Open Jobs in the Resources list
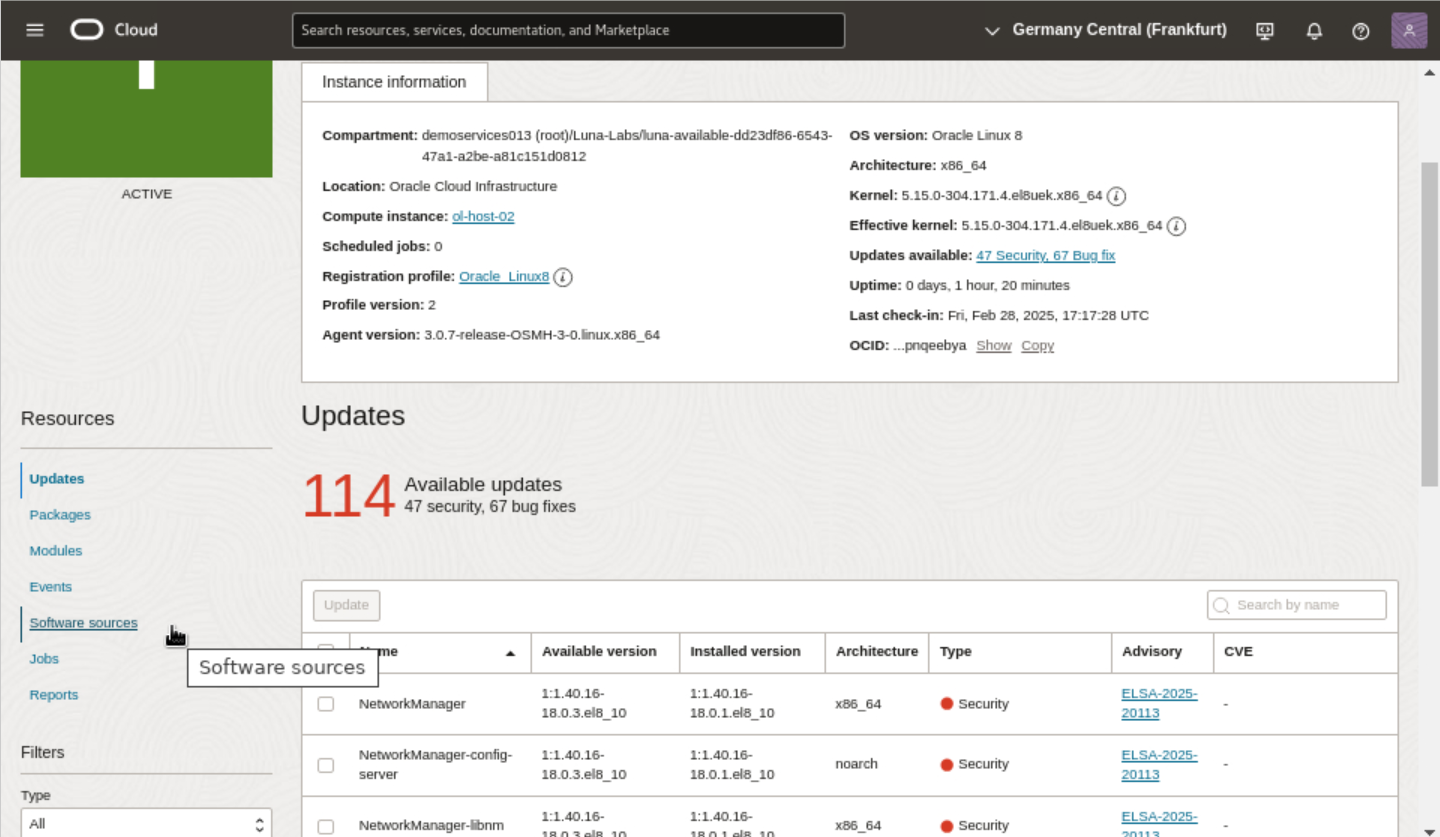Viewport: 1440px width, 837px height. pos(44,659)
